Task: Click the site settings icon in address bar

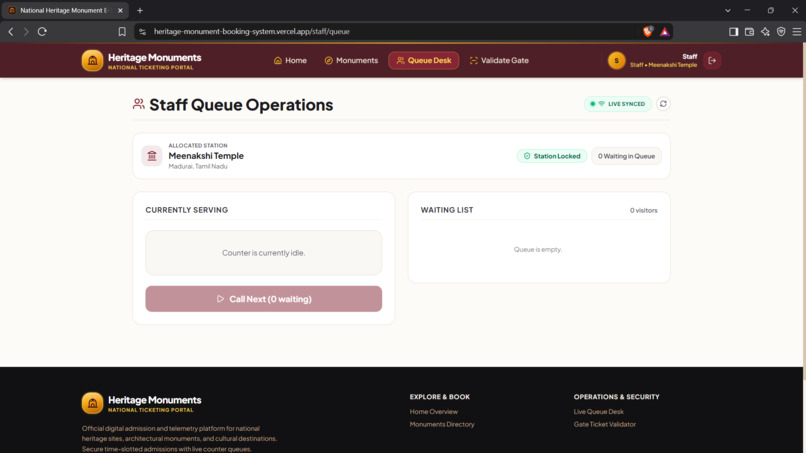Action: point(142,31)
